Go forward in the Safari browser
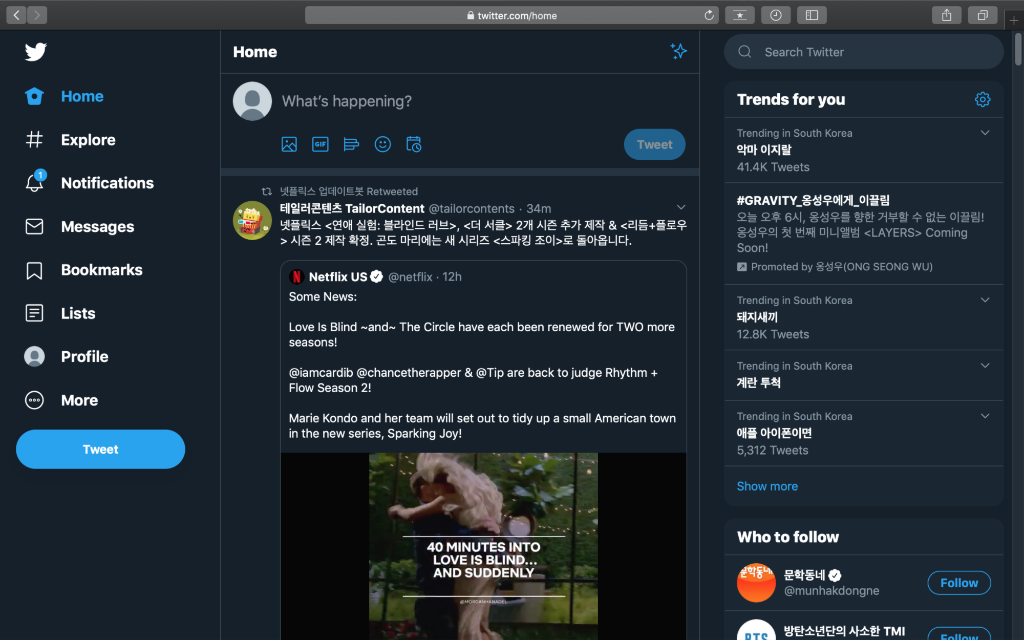The width and height of the screenshot is (1024, 640). click(37, 15)
